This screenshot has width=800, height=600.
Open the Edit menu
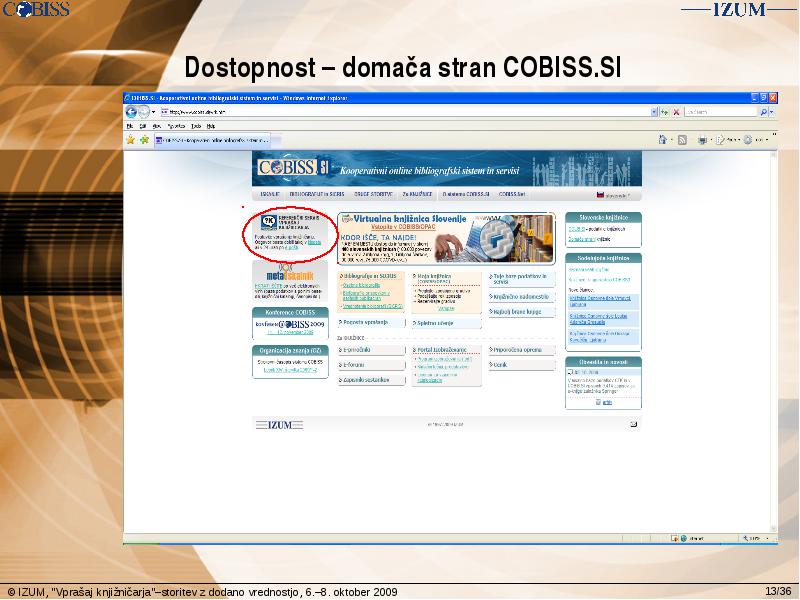[143, 126]
